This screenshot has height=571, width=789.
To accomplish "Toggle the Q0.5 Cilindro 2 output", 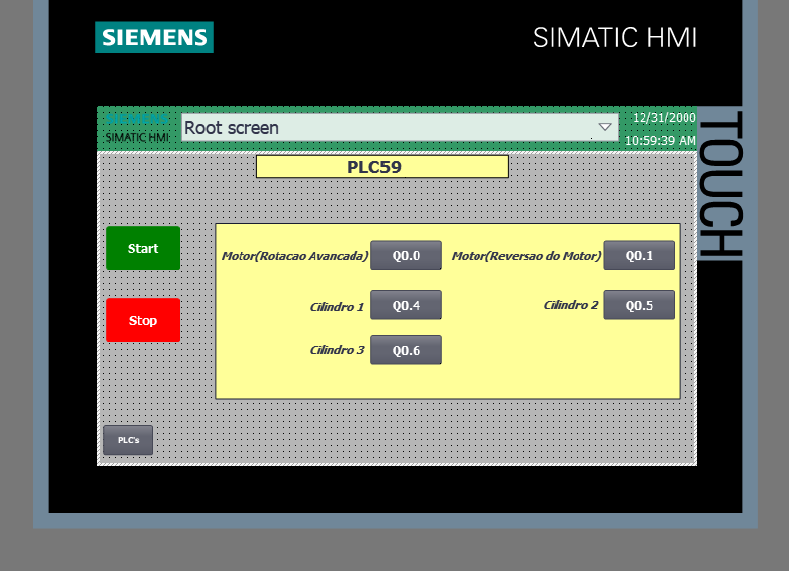I will (639, 305).
